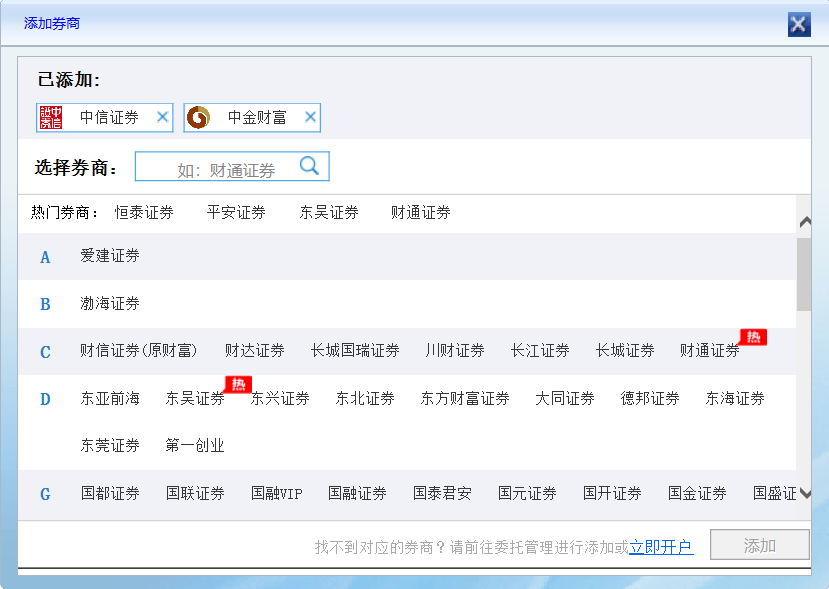This screenshot has height=589, width=829.
Task: Select 东方财富证券 broker
Action: (x=465, y=399)
